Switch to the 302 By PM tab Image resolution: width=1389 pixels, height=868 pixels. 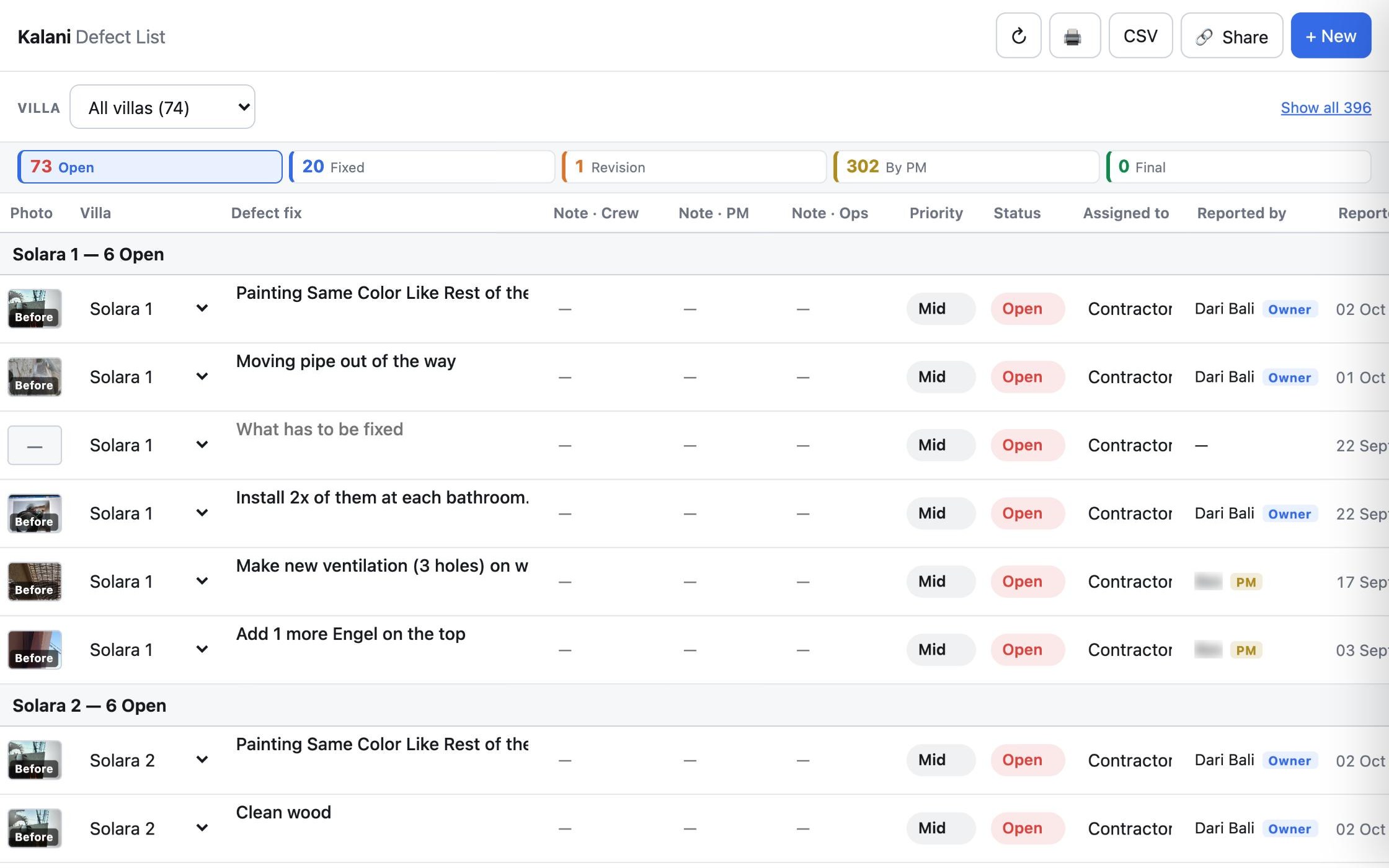966,167
